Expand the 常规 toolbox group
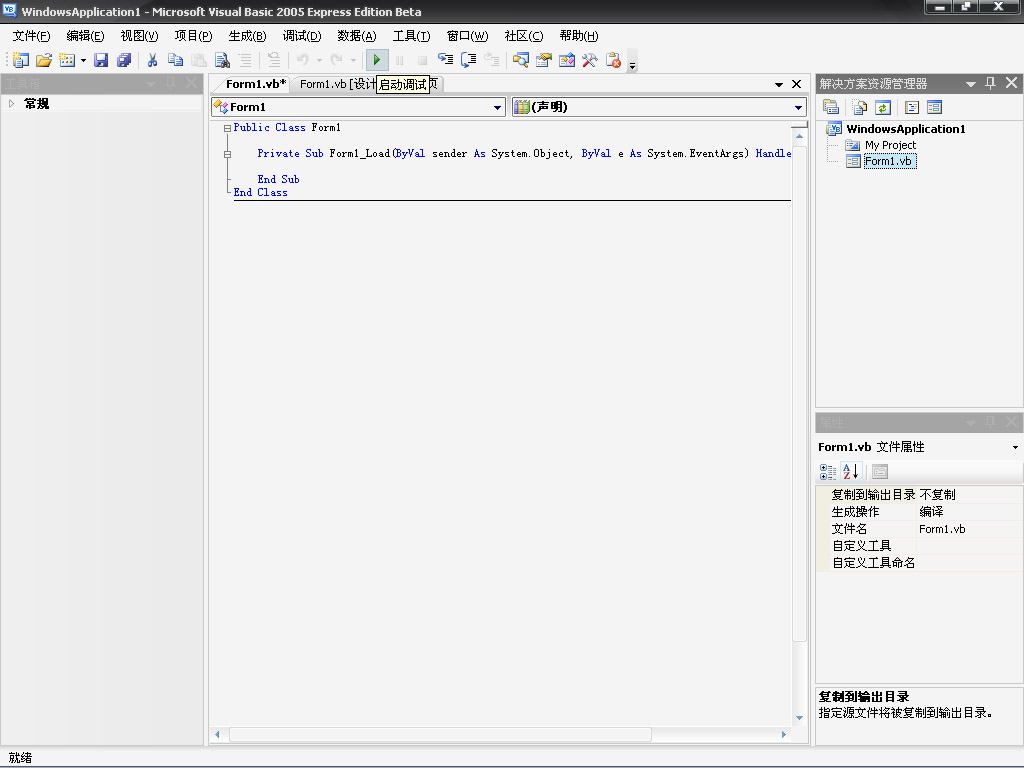 [12, 103]
